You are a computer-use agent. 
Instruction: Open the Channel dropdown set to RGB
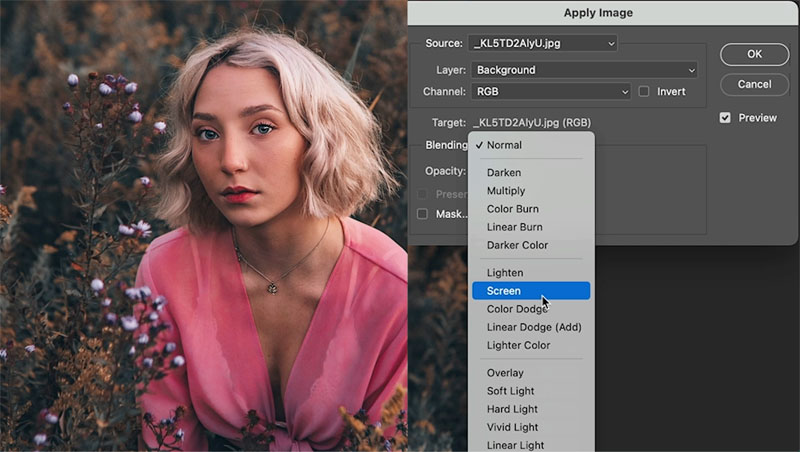551,92
